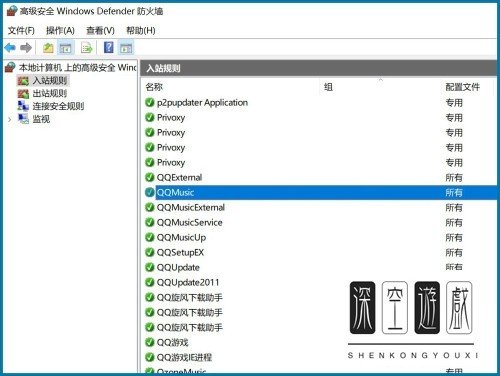Click green check icon of QQMusicExternal
This screenshot has width=500, height=376.
[x=150, y=207]
